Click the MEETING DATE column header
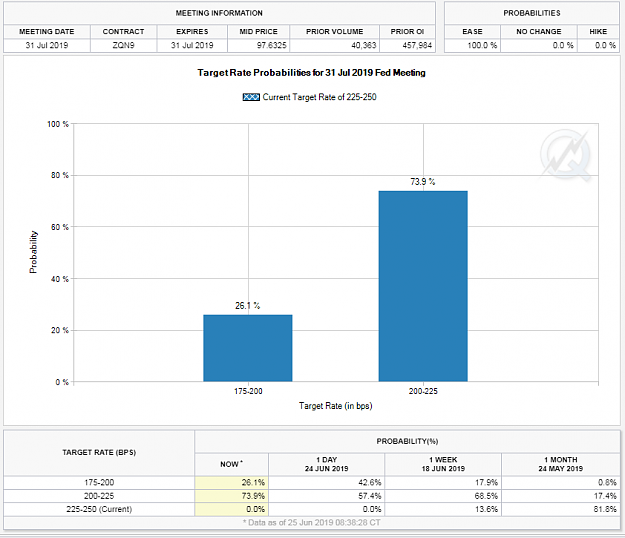 47,31
